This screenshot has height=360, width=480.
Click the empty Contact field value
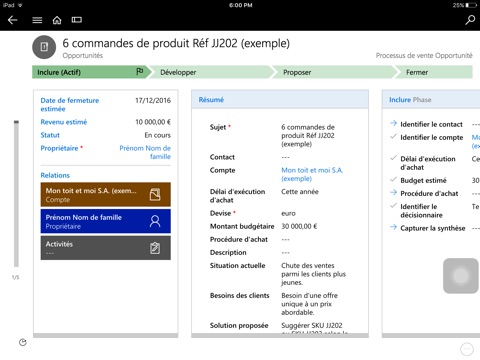click(x=286, y=157)
